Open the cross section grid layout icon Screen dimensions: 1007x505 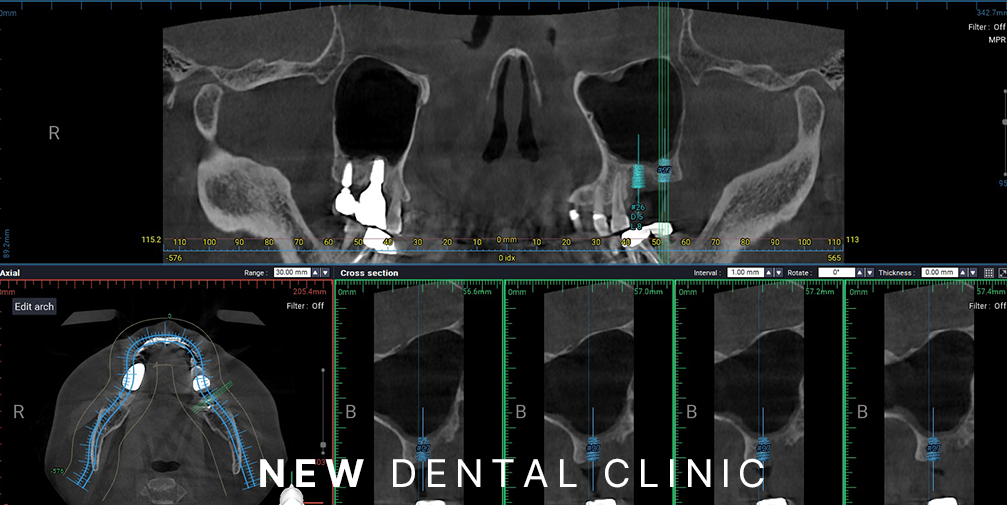point(989,272)
